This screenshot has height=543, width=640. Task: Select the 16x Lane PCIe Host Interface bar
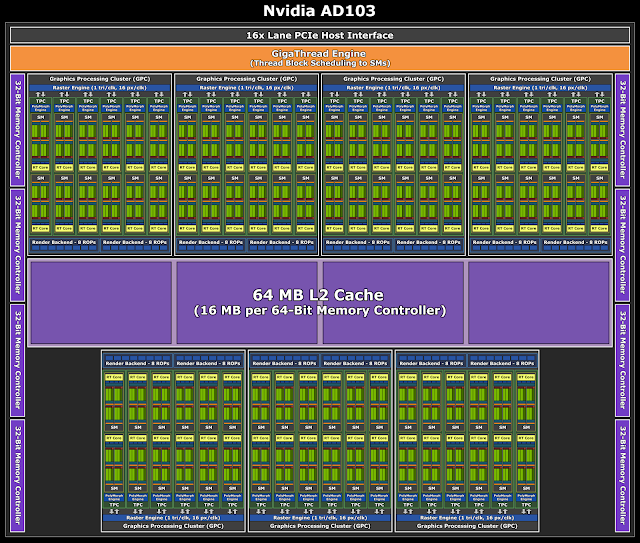[x=320, y=36]
